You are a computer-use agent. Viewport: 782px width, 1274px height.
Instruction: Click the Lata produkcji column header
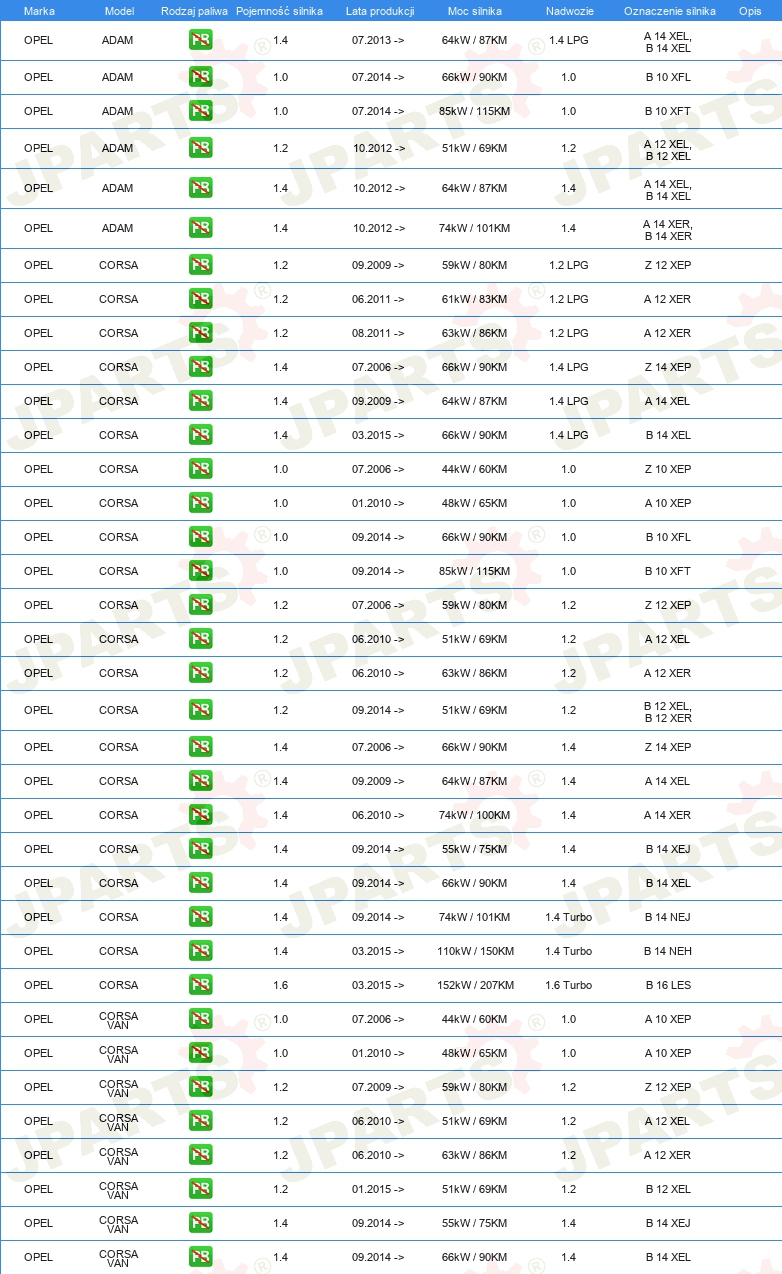(380, 10)
